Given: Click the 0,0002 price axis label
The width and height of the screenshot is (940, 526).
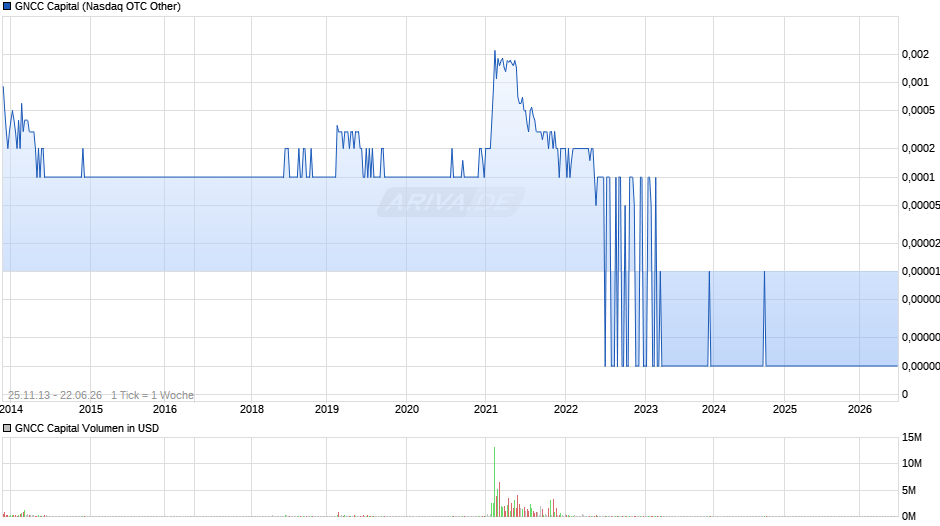Looking at the screenshot, I should (918, 148).
